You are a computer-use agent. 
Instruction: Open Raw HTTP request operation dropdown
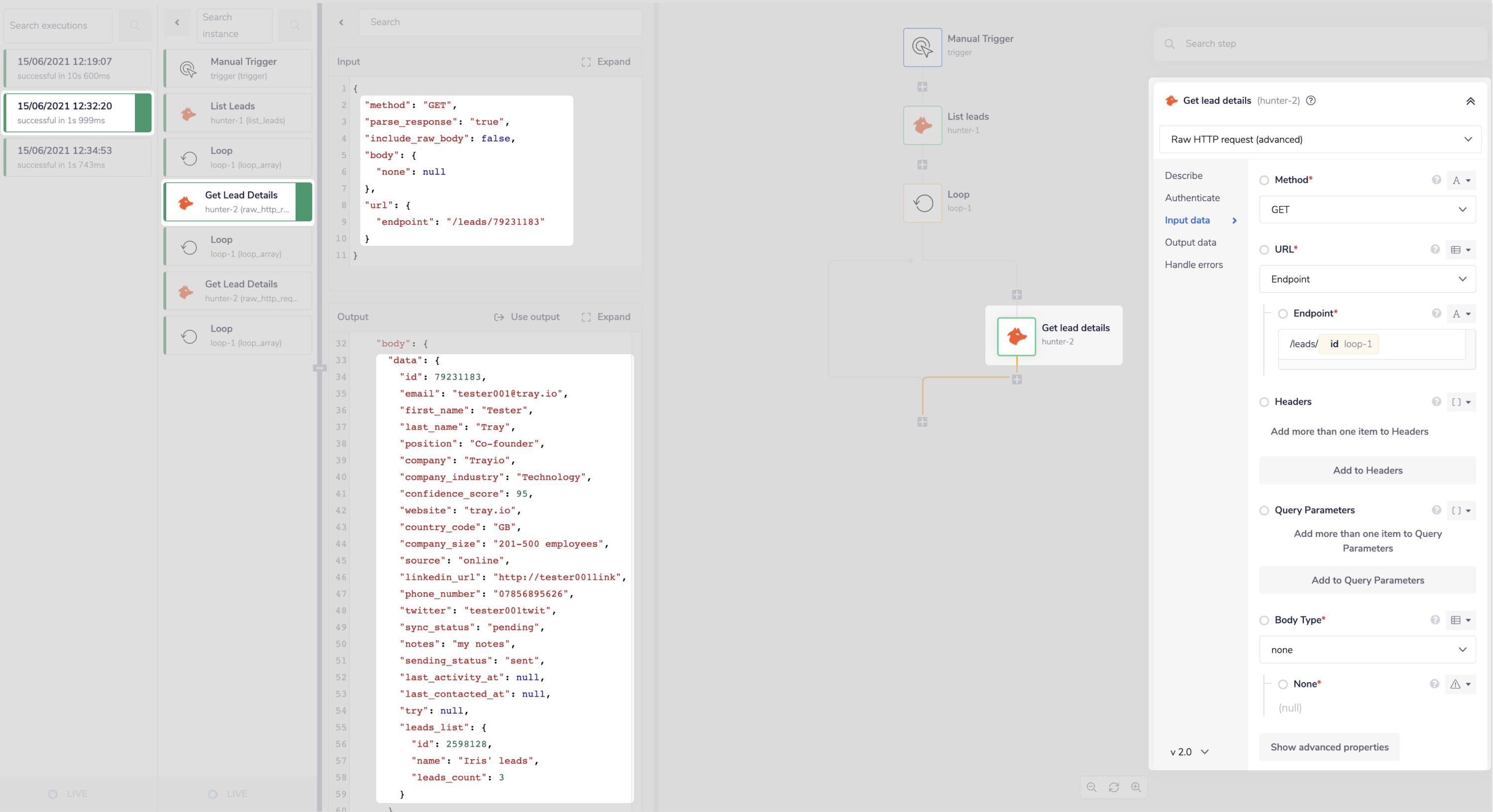pyautogui.click(x=1320, y=139)
